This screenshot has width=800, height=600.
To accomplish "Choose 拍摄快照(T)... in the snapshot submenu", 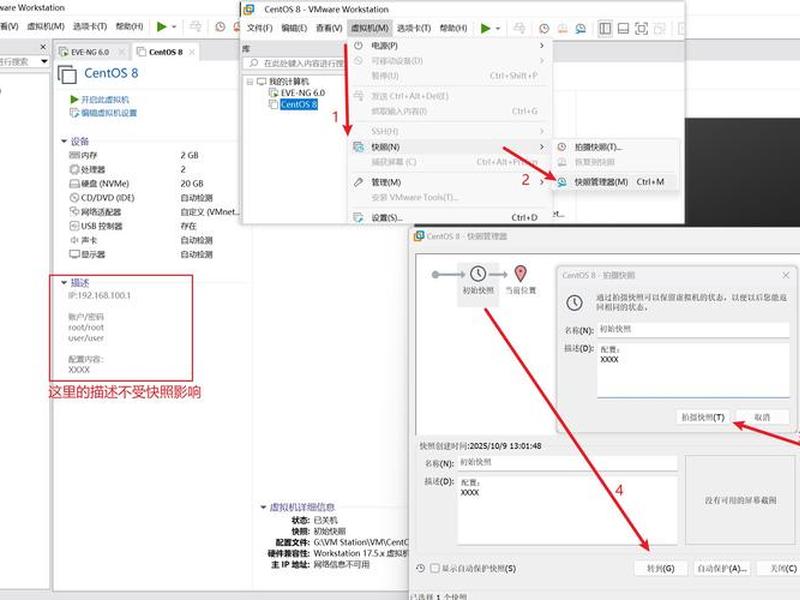I will tap(615, 147).
